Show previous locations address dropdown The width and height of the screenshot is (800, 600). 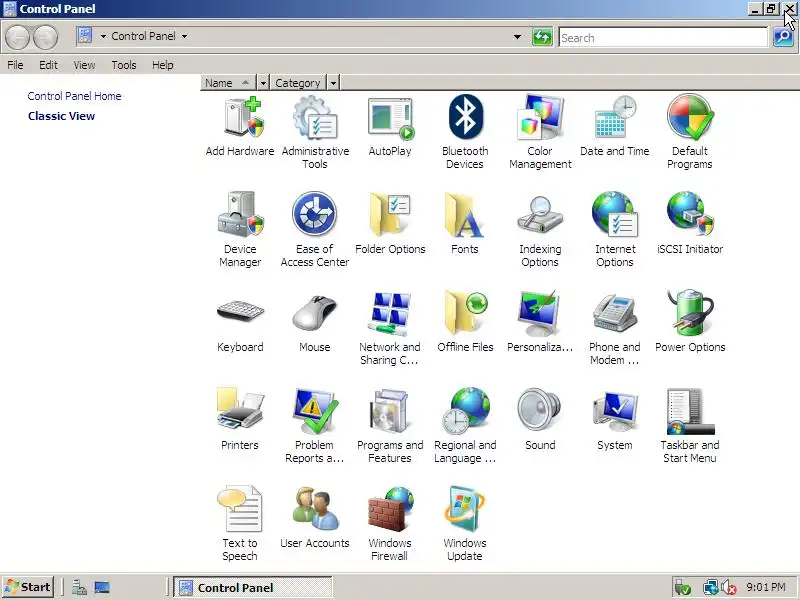(517, 37)
